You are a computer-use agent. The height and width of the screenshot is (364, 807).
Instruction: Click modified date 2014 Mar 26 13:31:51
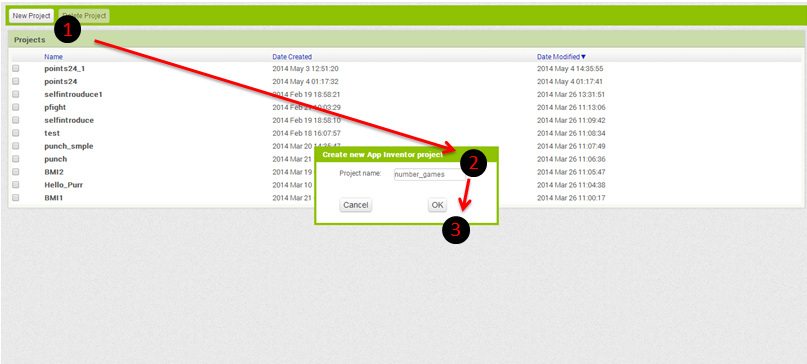click(x=571, y=94)
